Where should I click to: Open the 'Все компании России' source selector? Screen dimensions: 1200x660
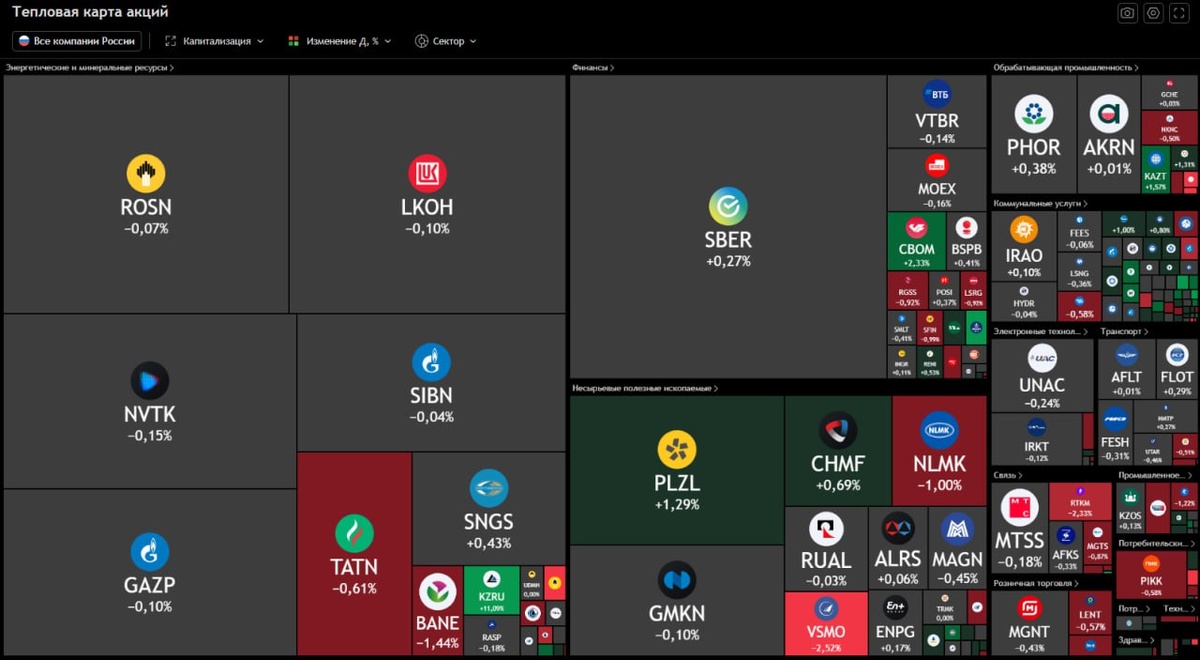77,41
